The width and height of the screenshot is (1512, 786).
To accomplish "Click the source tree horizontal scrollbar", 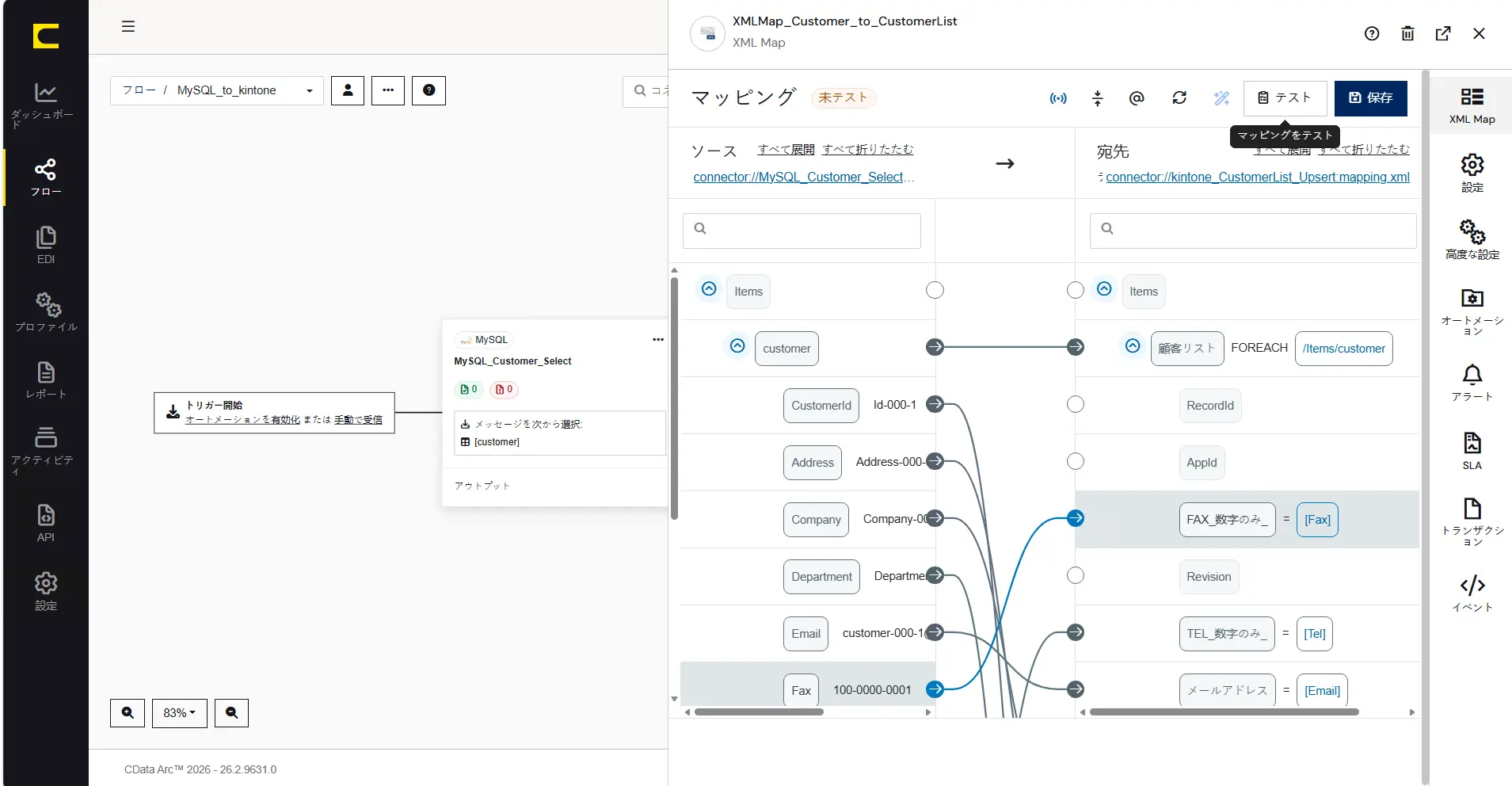I will point(758,712).
